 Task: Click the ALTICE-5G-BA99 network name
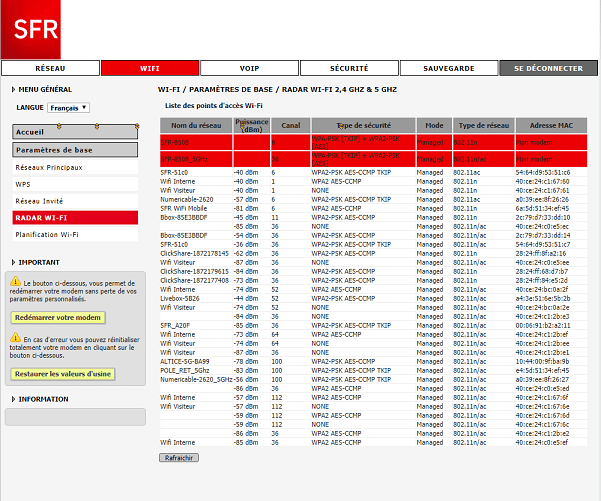coord(185,361)
